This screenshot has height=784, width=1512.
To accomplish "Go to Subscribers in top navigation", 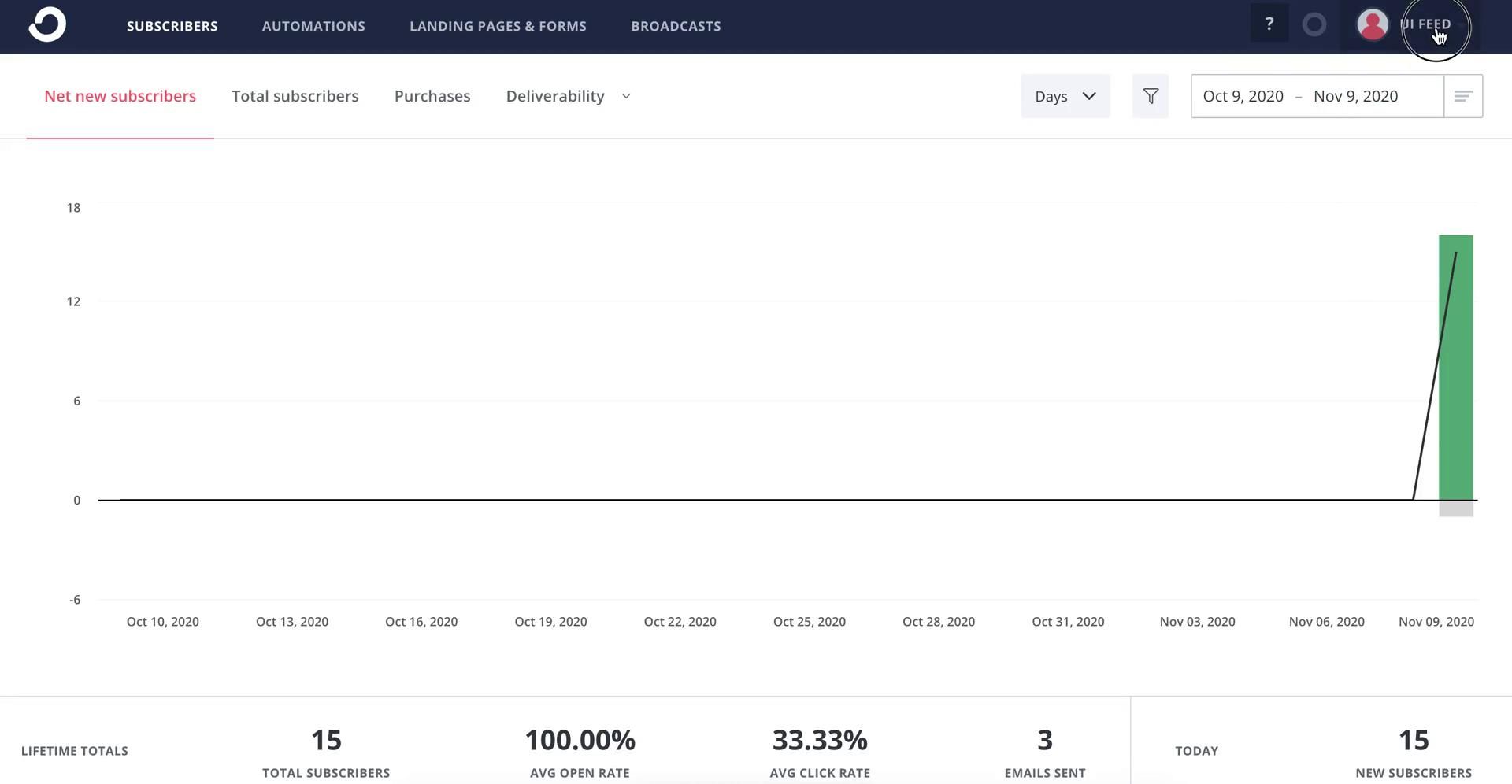I will [172, 26].
